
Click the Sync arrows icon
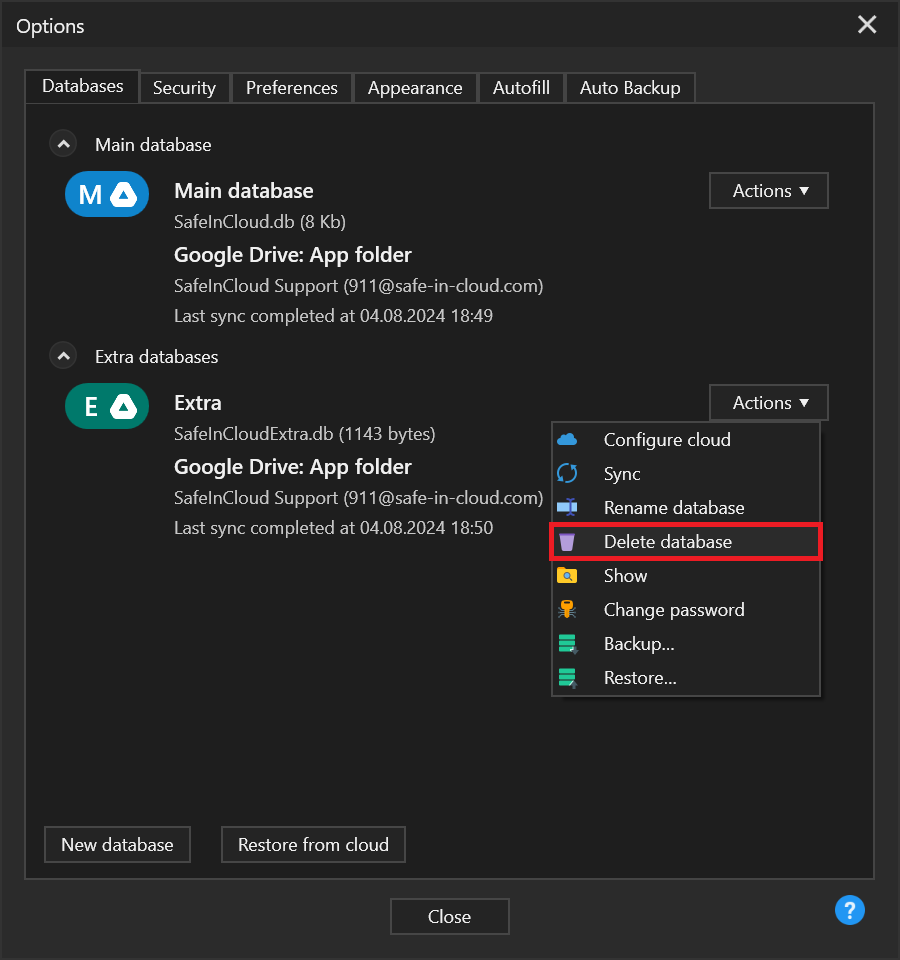coord(567,473)
